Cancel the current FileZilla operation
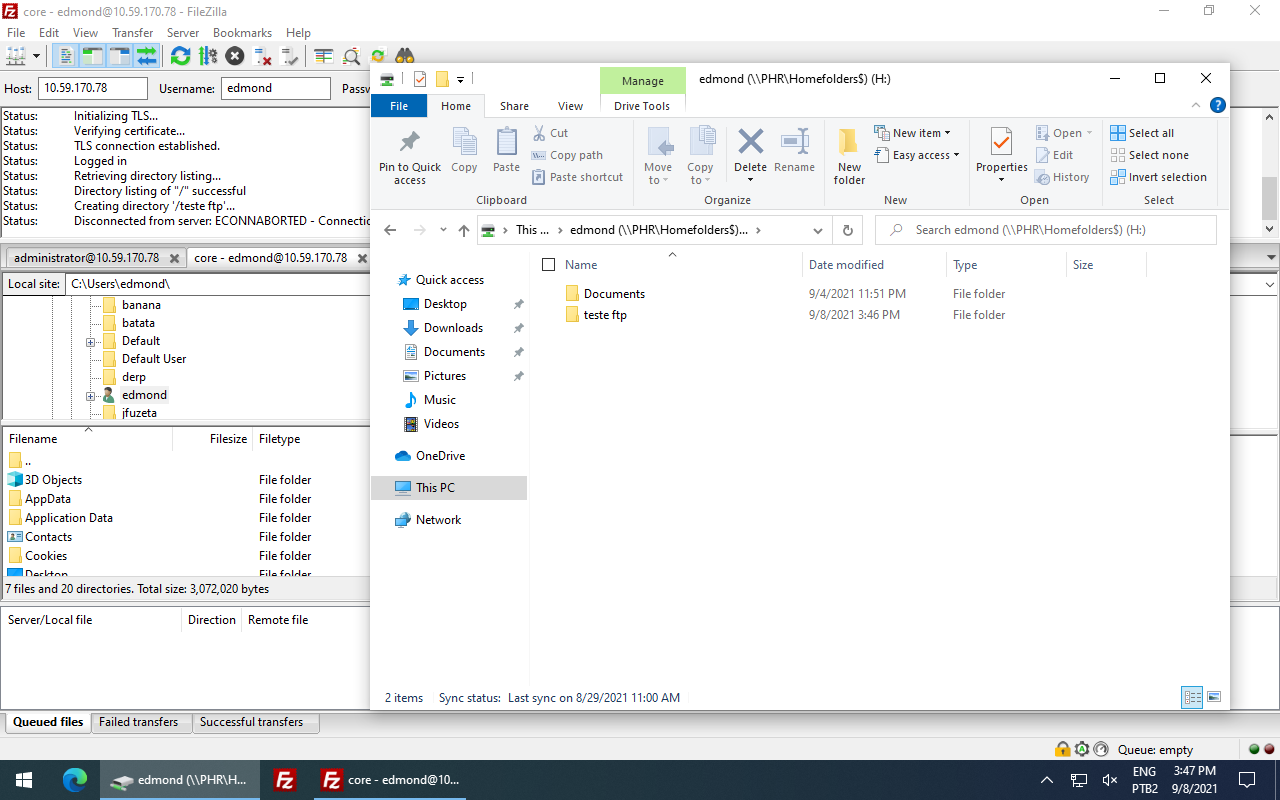This screenshot has height=800, width=1280. click(233, 55)
